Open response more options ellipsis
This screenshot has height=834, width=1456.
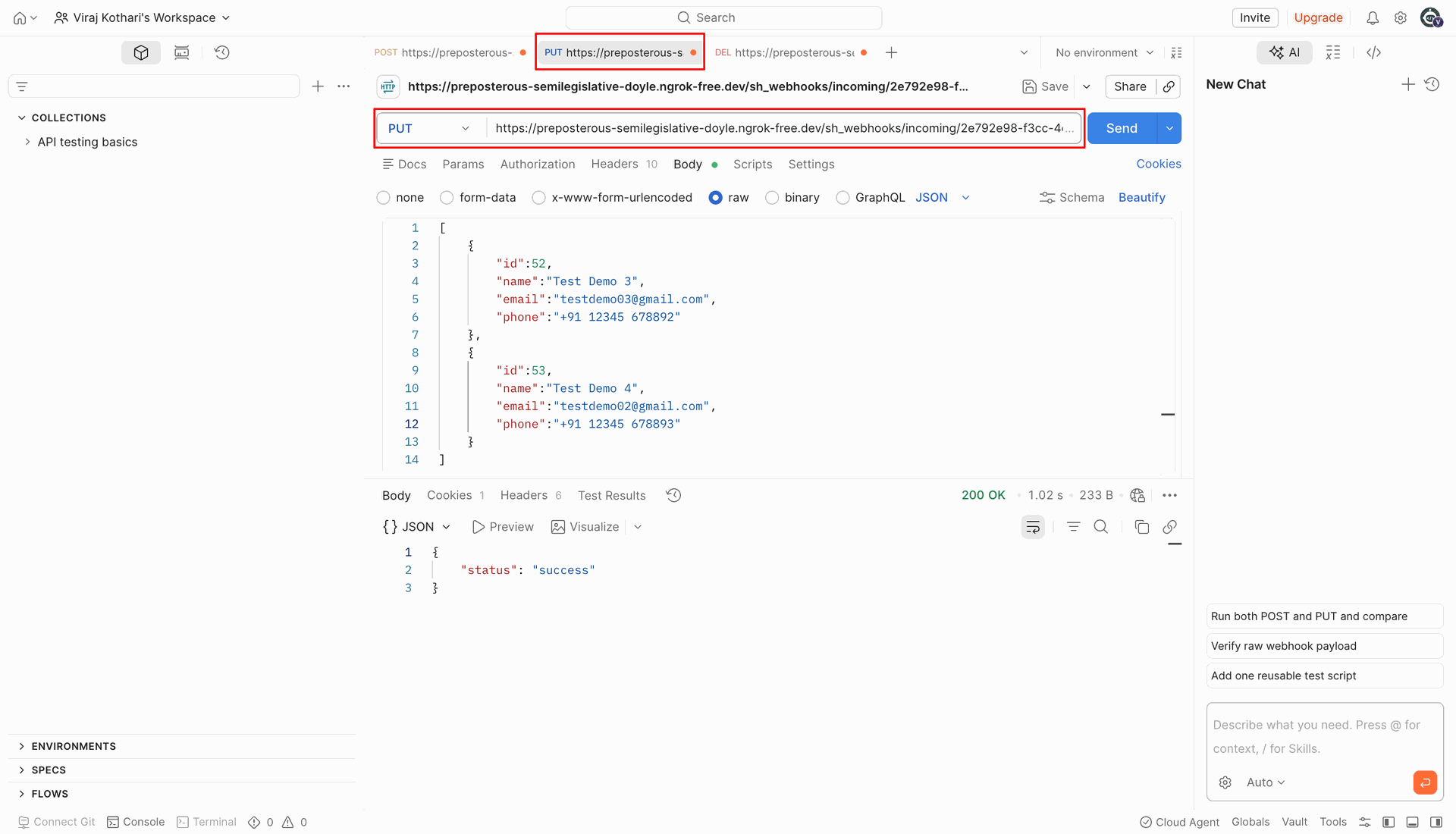[1169, 495]
